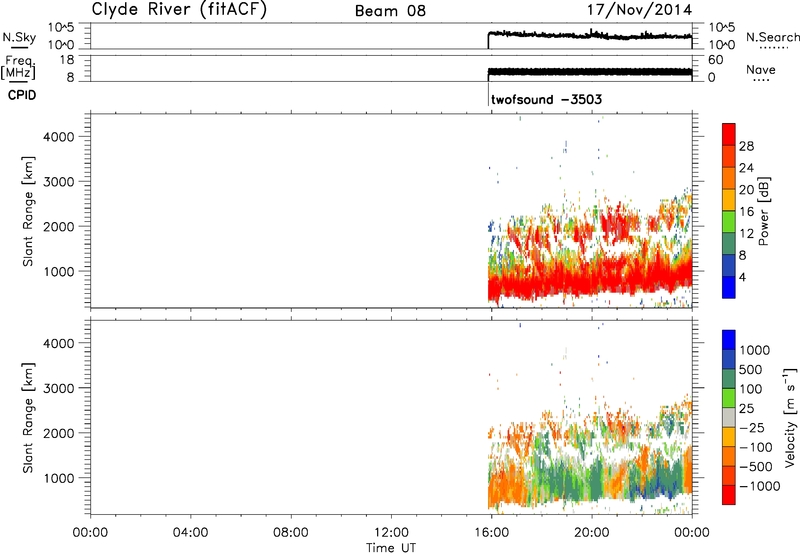800x554 pixels.
Task: Click the '28' power scale value
Action: pos(746,146)
